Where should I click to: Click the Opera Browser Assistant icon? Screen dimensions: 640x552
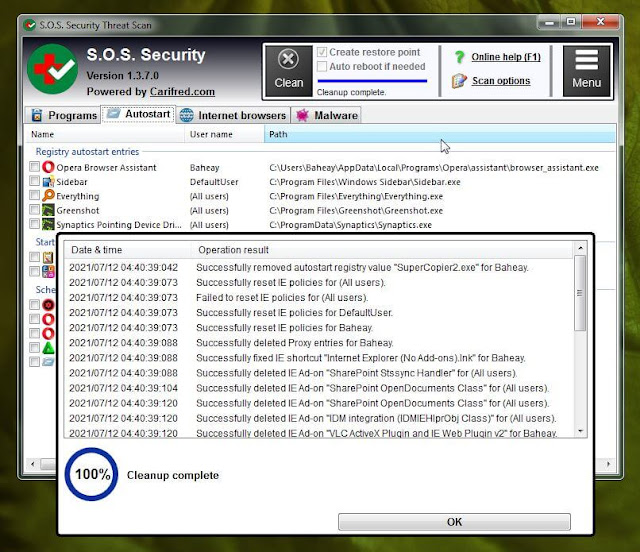(48, 167)
